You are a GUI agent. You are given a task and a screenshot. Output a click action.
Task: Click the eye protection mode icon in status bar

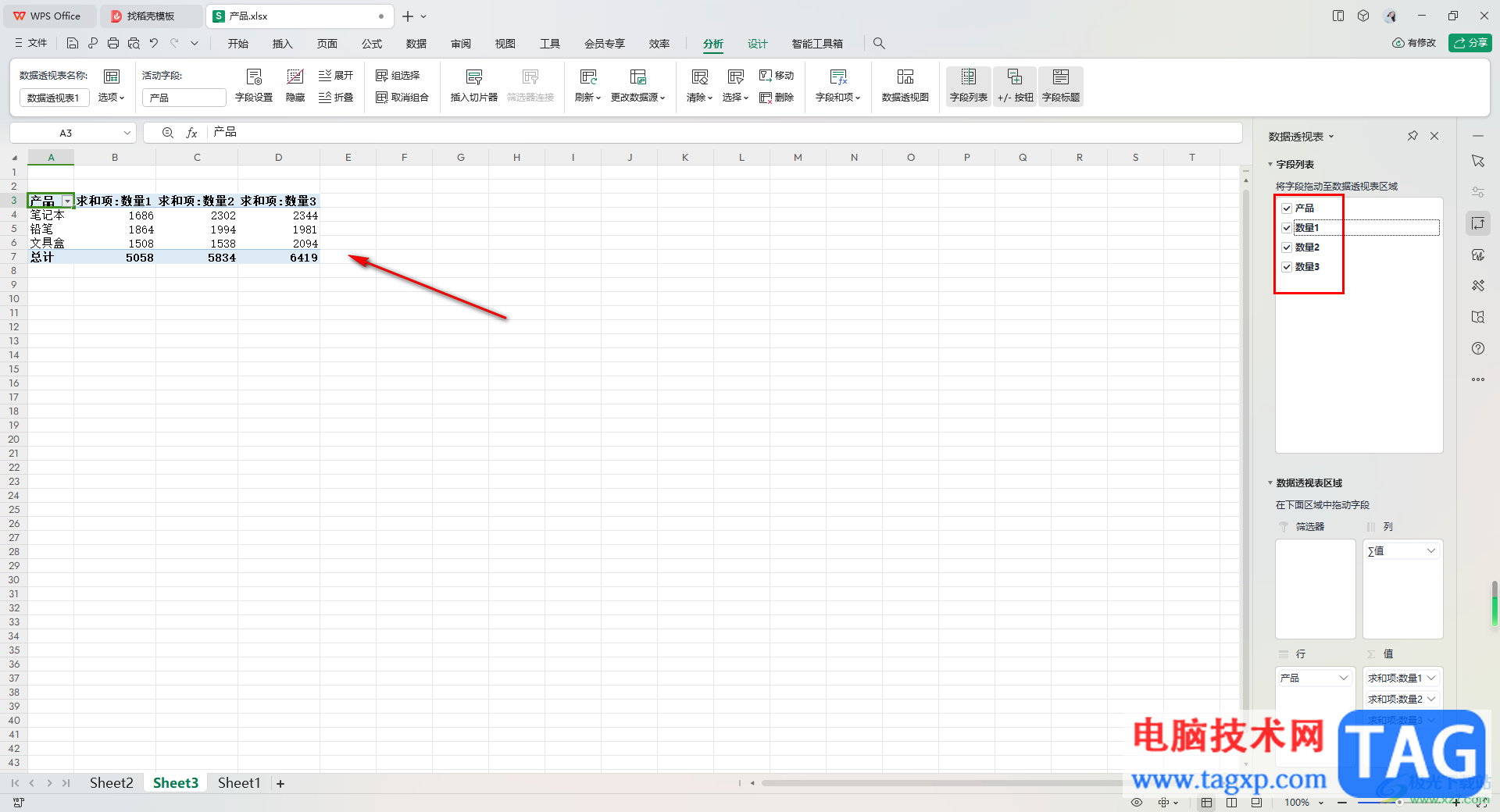tap(1137, 803)
